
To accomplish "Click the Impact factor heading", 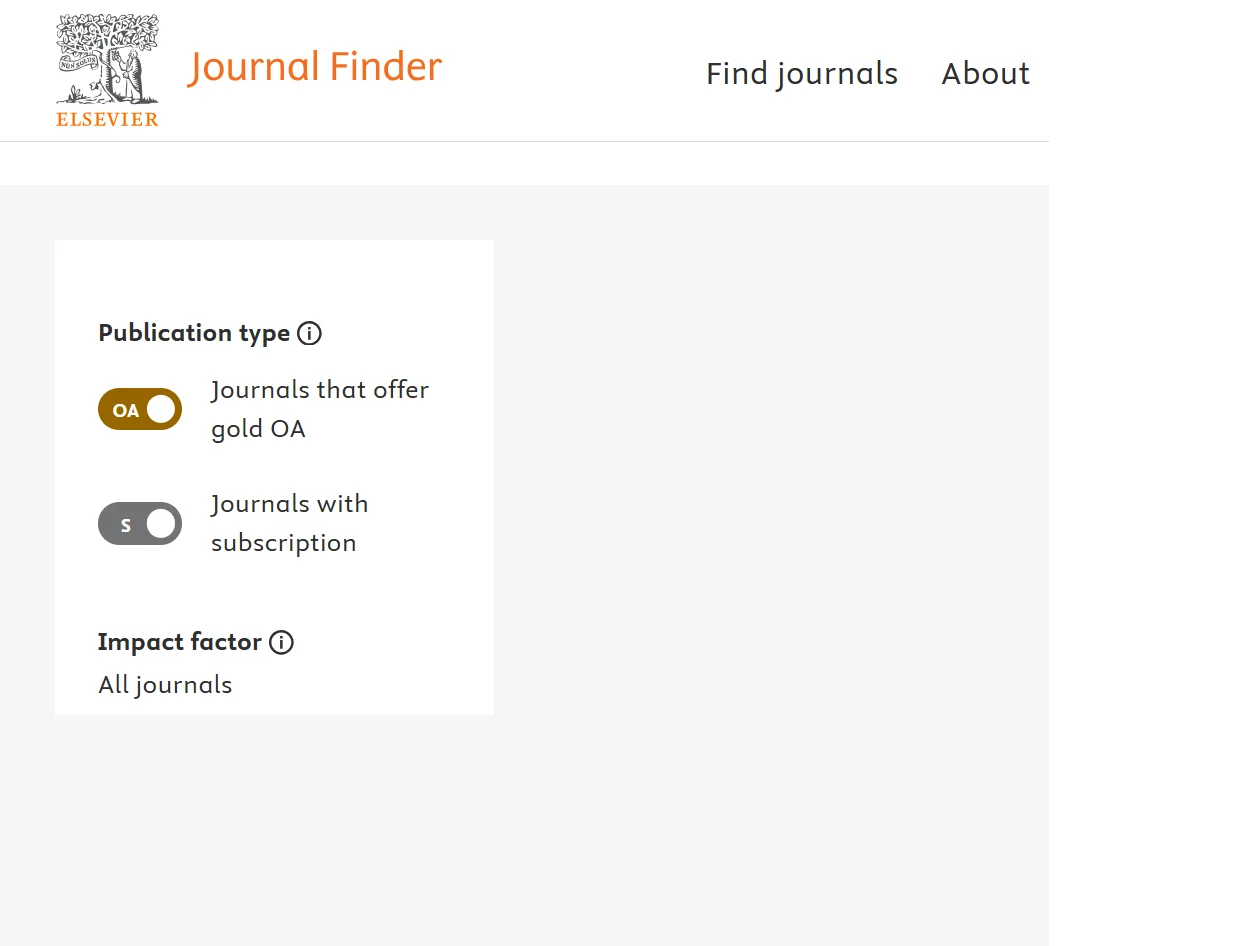I will (x=180, y=642).
